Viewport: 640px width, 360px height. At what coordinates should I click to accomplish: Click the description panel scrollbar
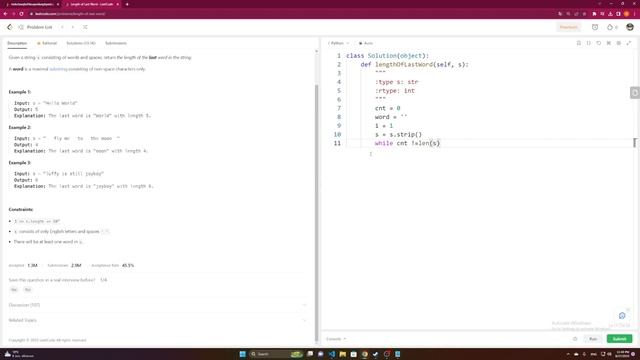[x=316, y=212]
